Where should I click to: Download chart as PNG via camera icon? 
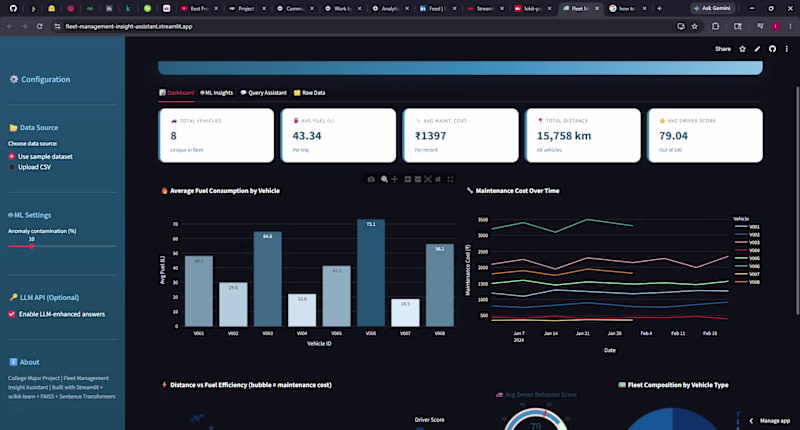[x=371, y=180]
